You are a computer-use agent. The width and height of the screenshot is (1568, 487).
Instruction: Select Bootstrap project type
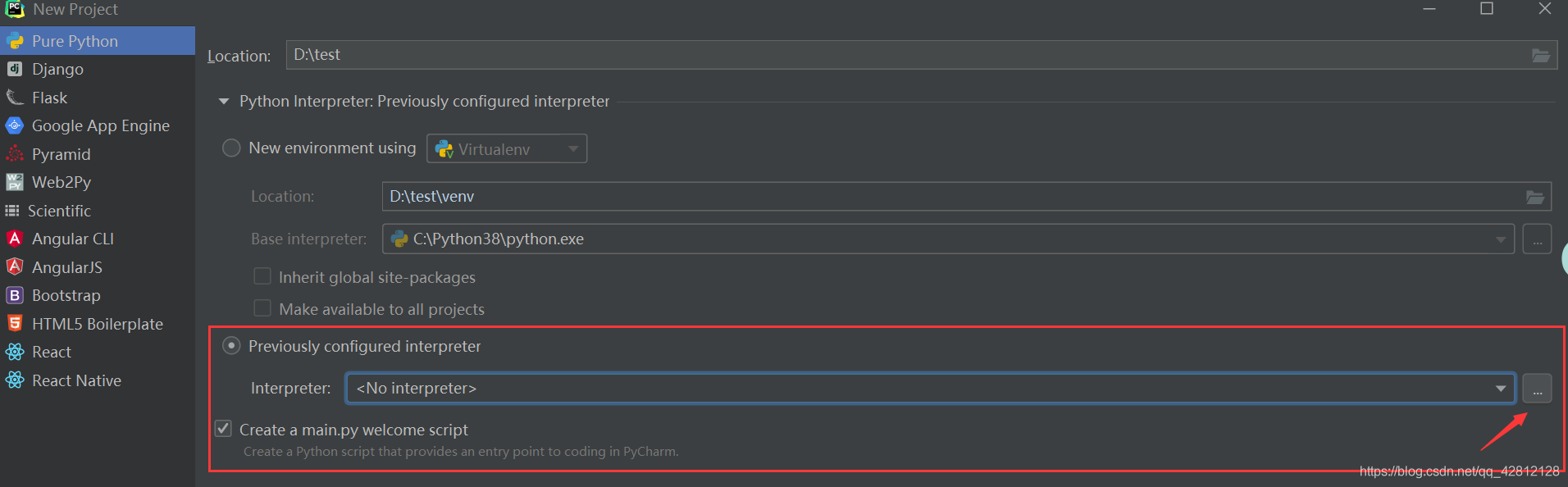pos(98,295)
